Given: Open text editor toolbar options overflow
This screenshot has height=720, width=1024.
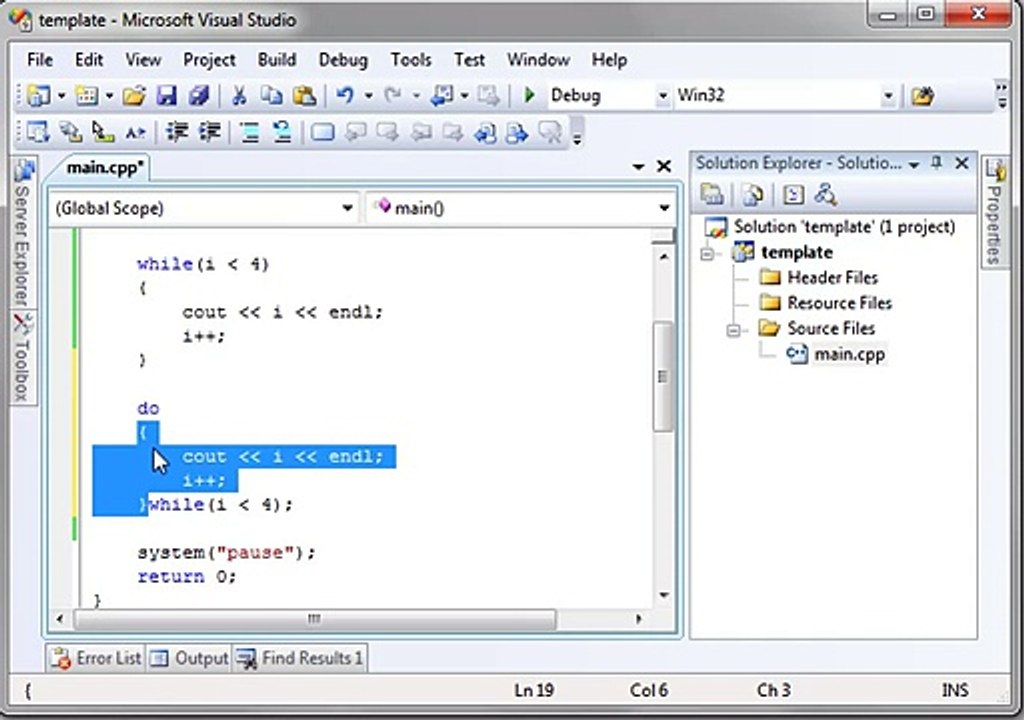Looking at the screenshot, I should pos(577,133).
